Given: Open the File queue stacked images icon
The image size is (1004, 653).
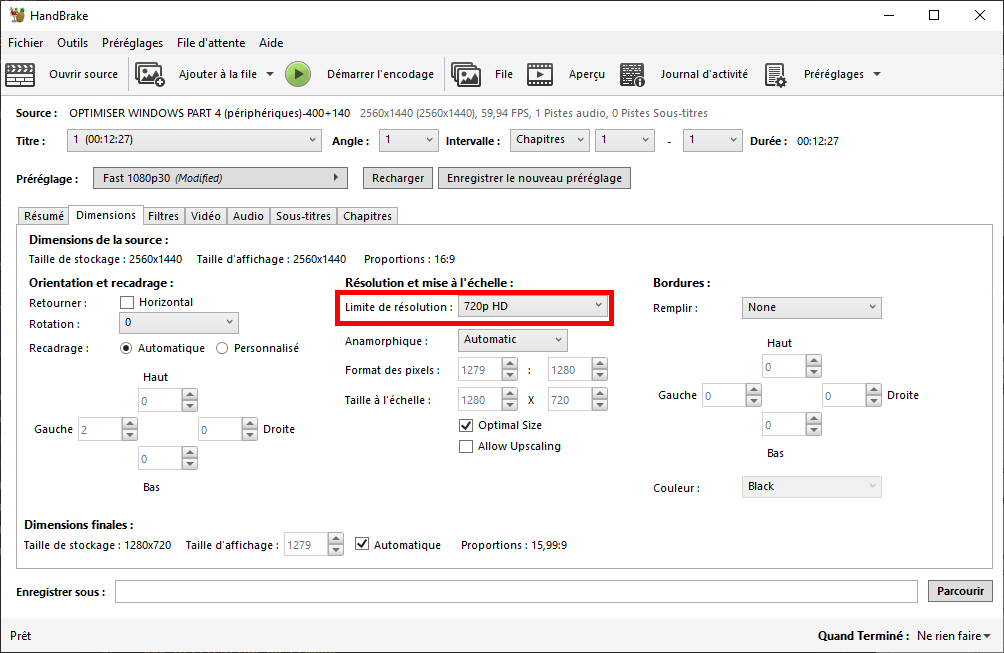Looking at the screenshot, I should [x=466, y=74].
